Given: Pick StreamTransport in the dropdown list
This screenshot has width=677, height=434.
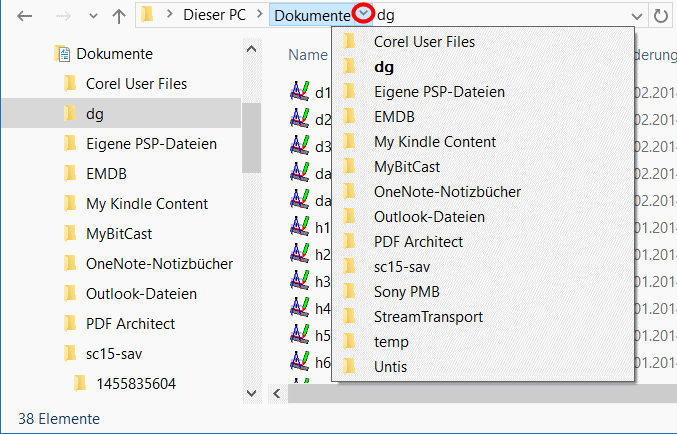Looking at the screenshot, I should click(428, 317).
